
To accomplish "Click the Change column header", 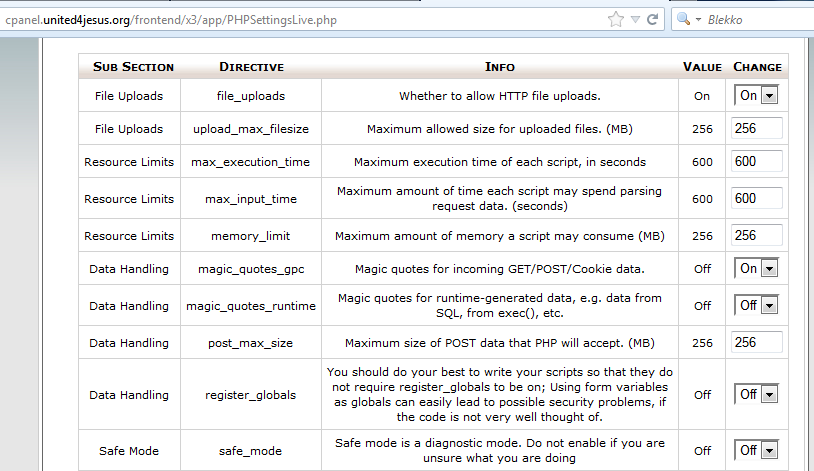I will point(757,67).
